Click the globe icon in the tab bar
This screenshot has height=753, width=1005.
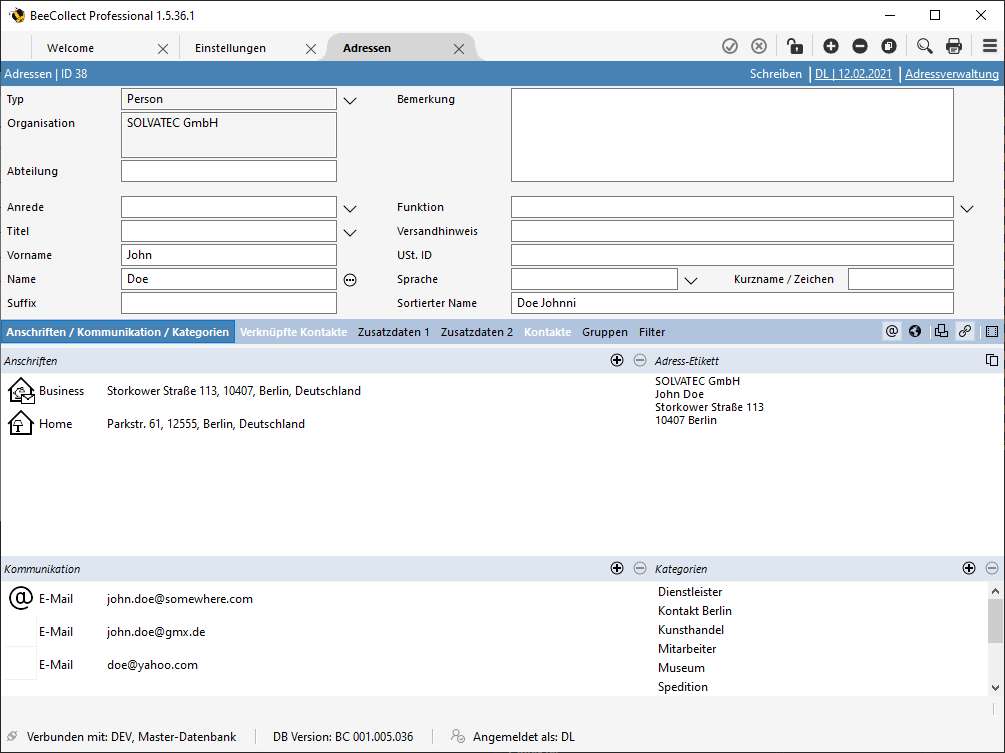[915, 332]
